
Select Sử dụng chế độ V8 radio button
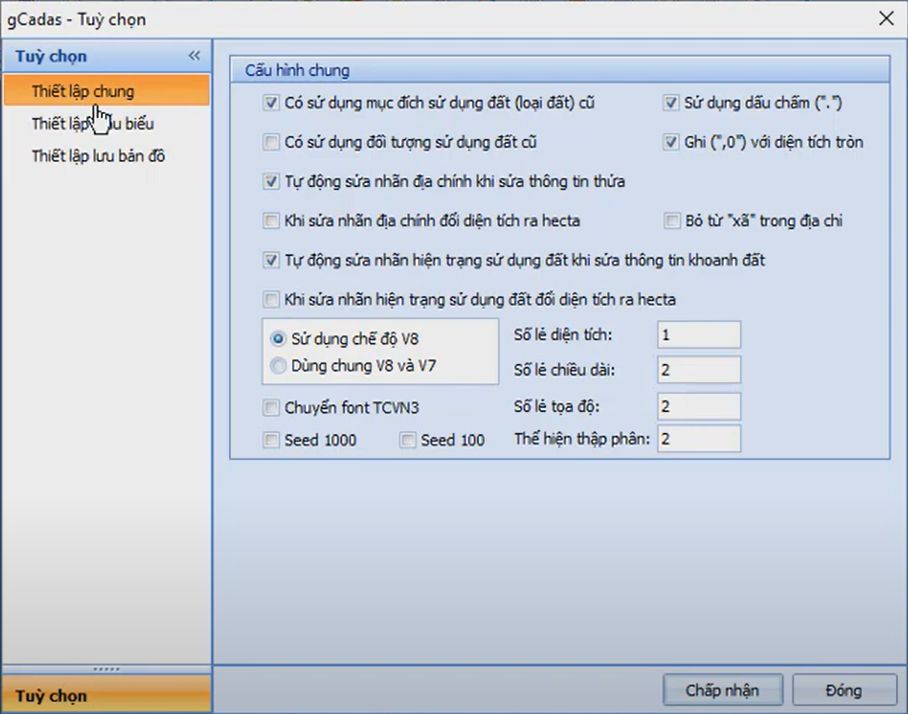tap(278, 338)
